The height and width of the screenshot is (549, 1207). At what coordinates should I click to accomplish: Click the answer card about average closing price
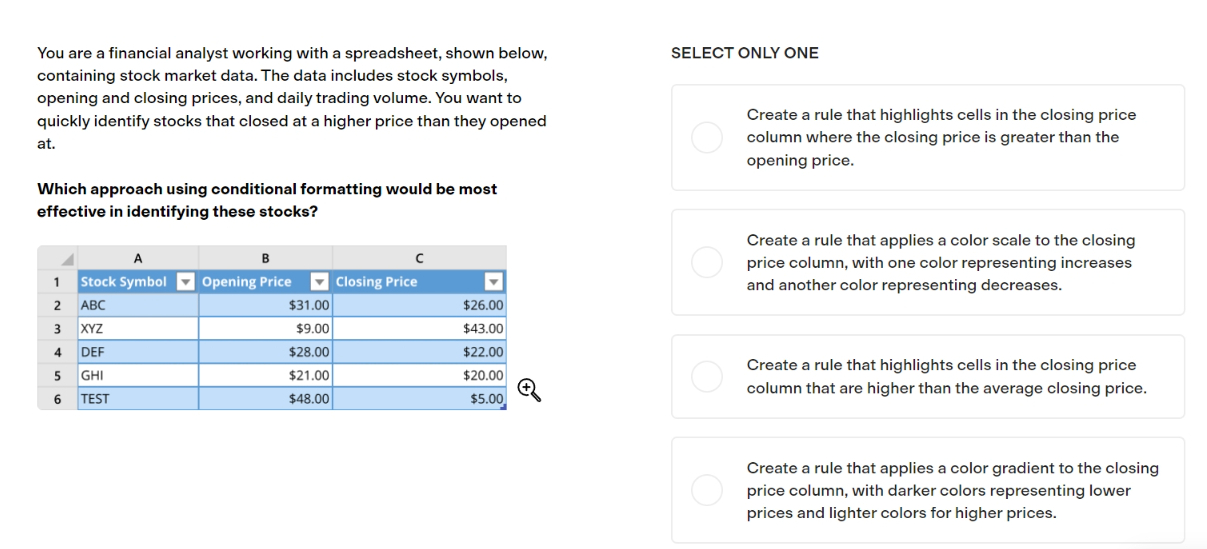click(x=928, y=377)
